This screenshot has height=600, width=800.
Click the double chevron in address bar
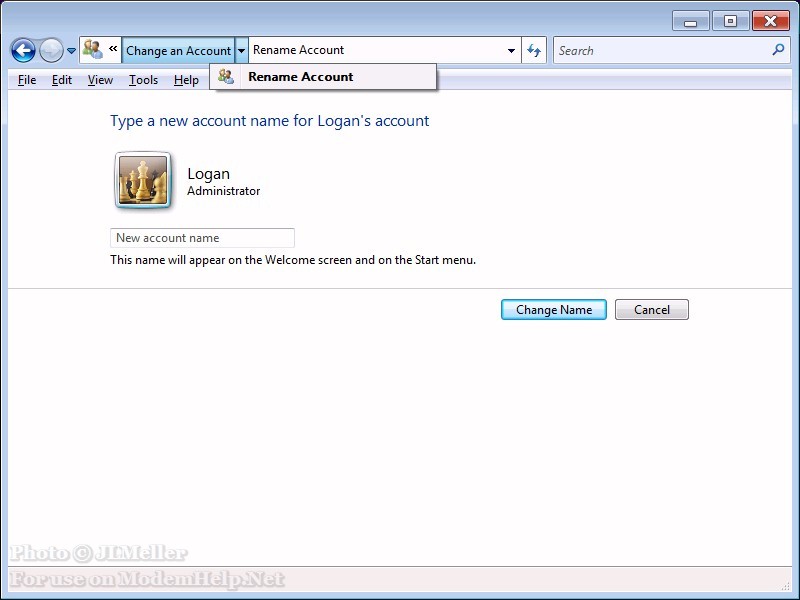(113, 49)
